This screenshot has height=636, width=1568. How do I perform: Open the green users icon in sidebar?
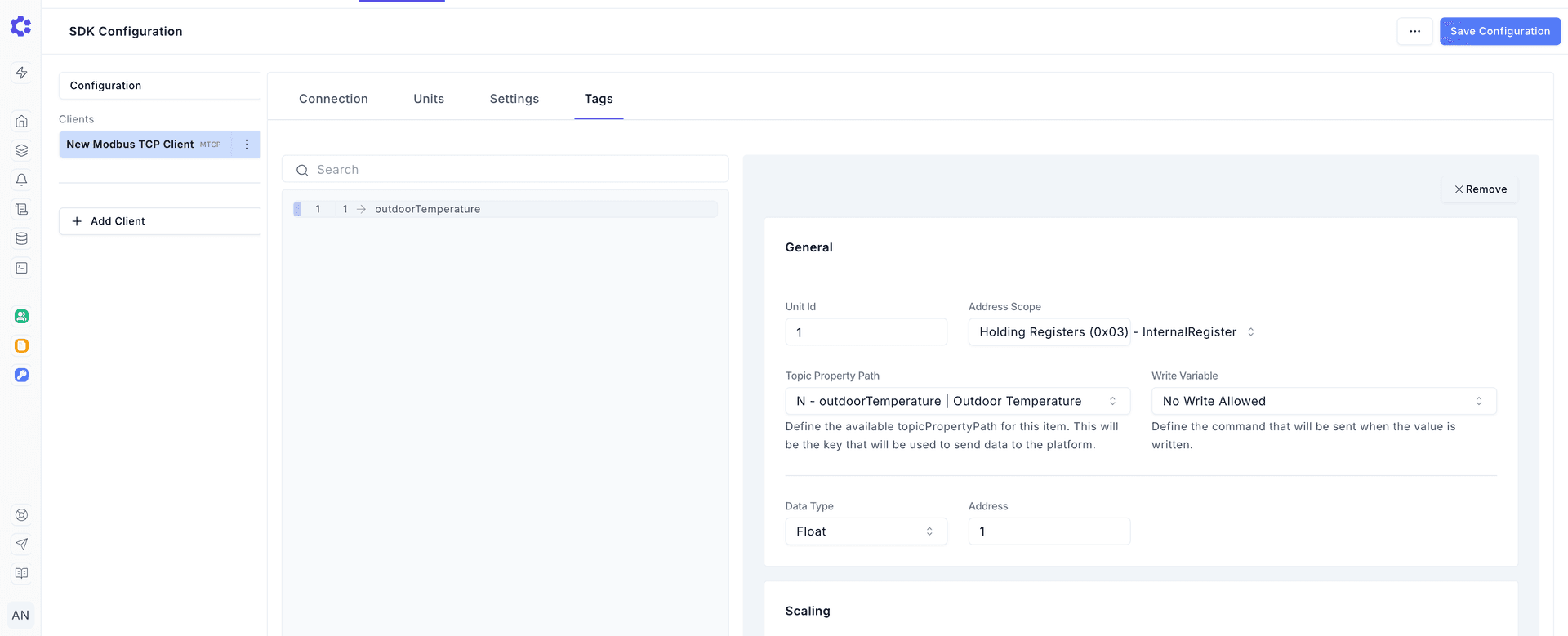pos(22,316)
